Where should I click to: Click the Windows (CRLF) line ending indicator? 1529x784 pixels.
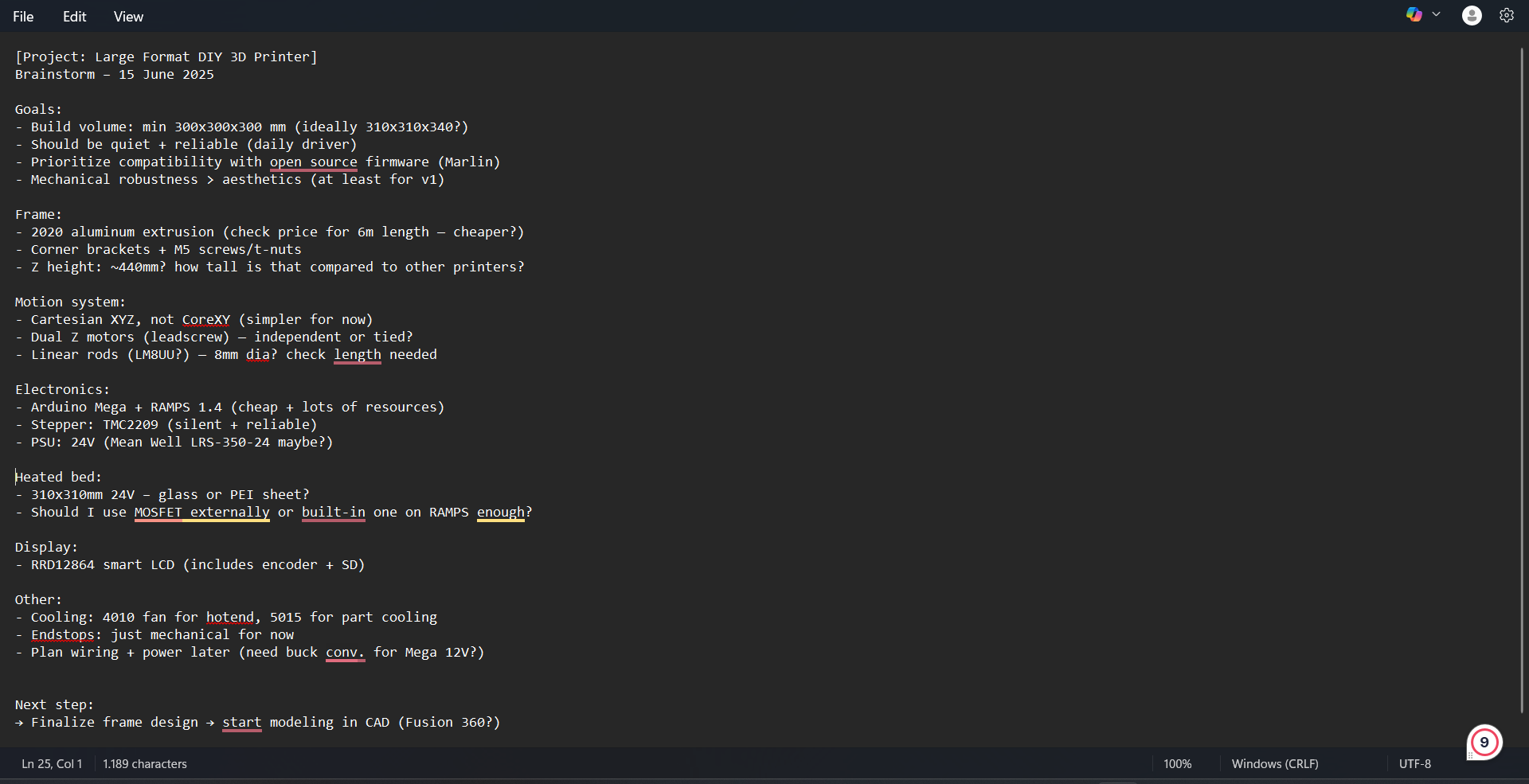pyautogui.click(x=1274, y=764)
